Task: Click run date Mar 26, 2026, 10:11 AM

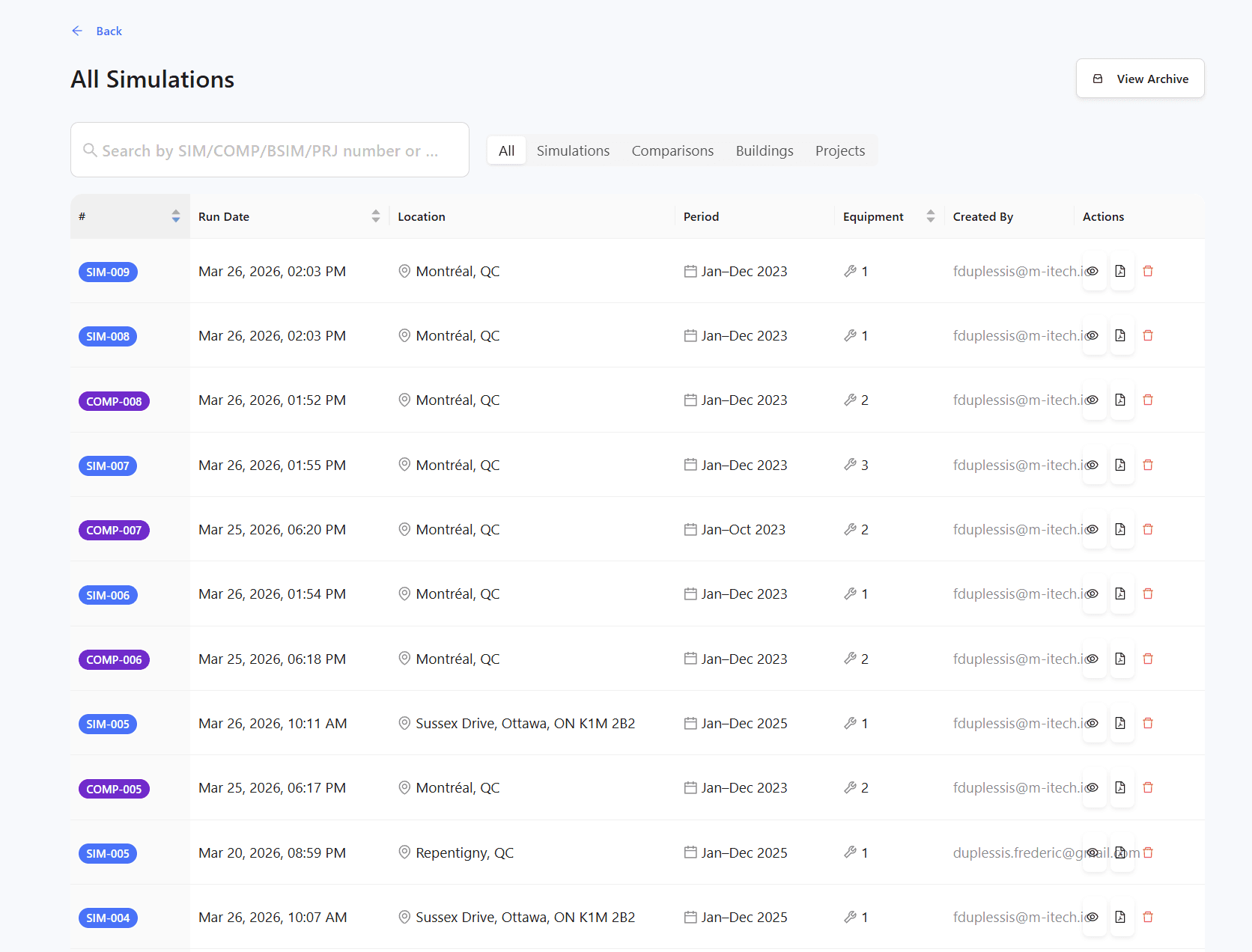Action: coord(273,723)
